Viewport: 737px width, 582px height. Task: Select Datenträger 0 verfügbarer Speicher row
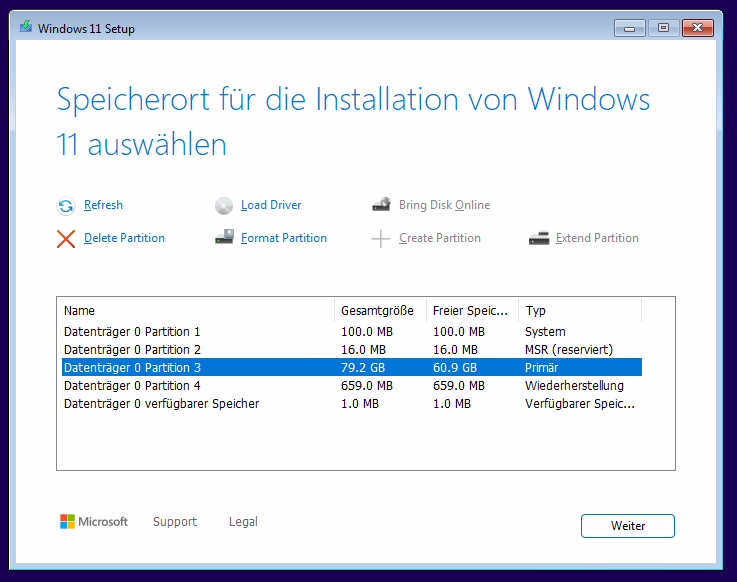352,403
